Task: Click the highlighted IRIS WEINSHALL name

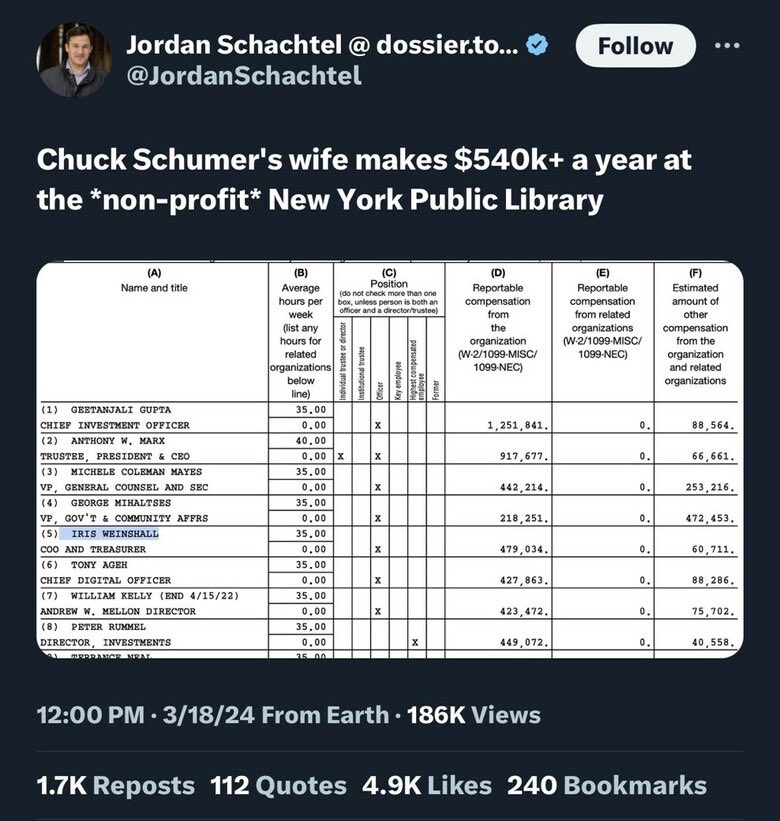Action: coord(115,534)
